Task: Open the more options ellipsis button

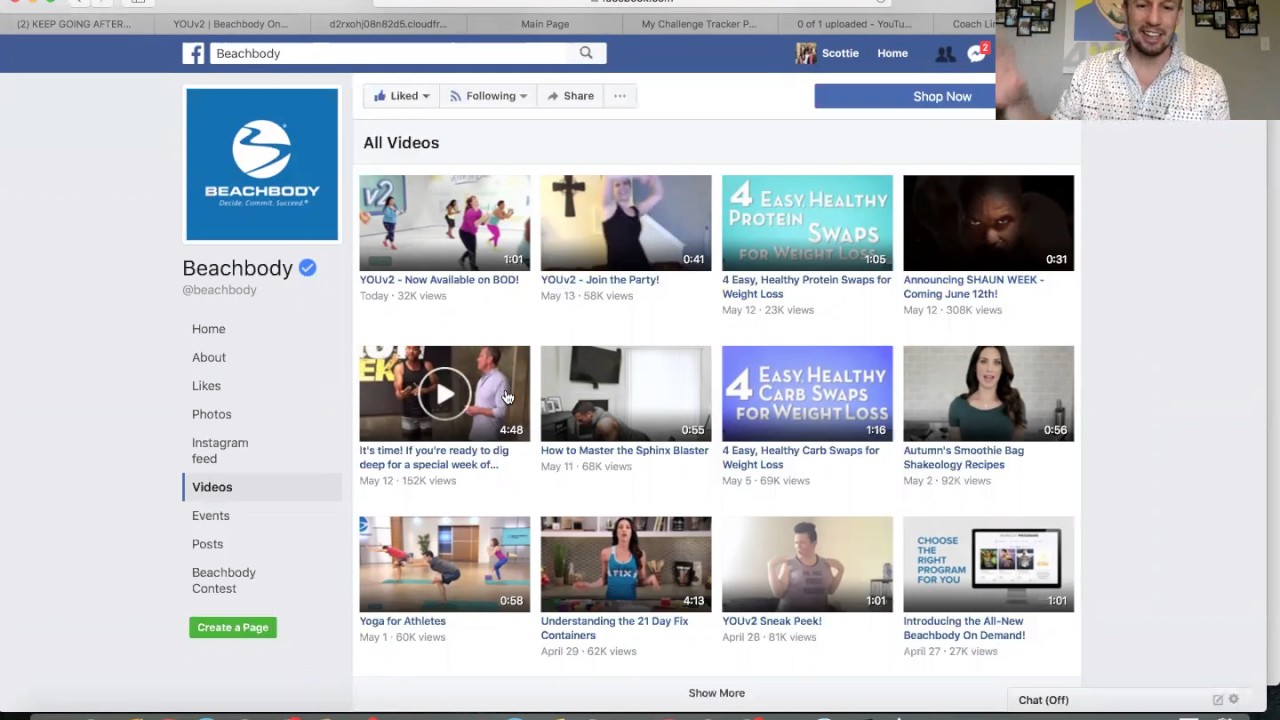Action: (620, 96)
